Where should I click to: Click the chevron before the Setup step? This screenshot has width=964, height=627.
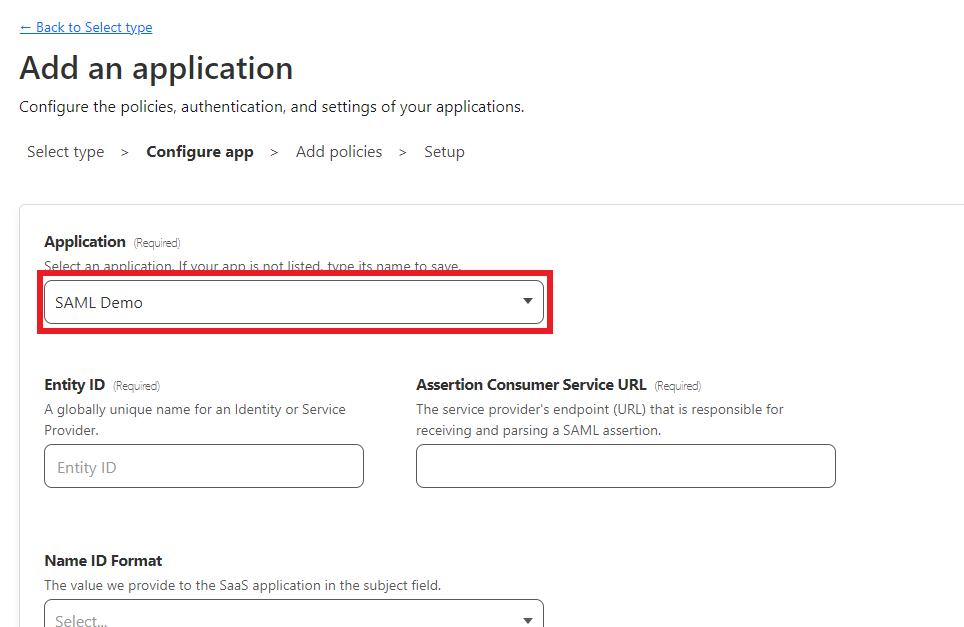click(404, 151)
